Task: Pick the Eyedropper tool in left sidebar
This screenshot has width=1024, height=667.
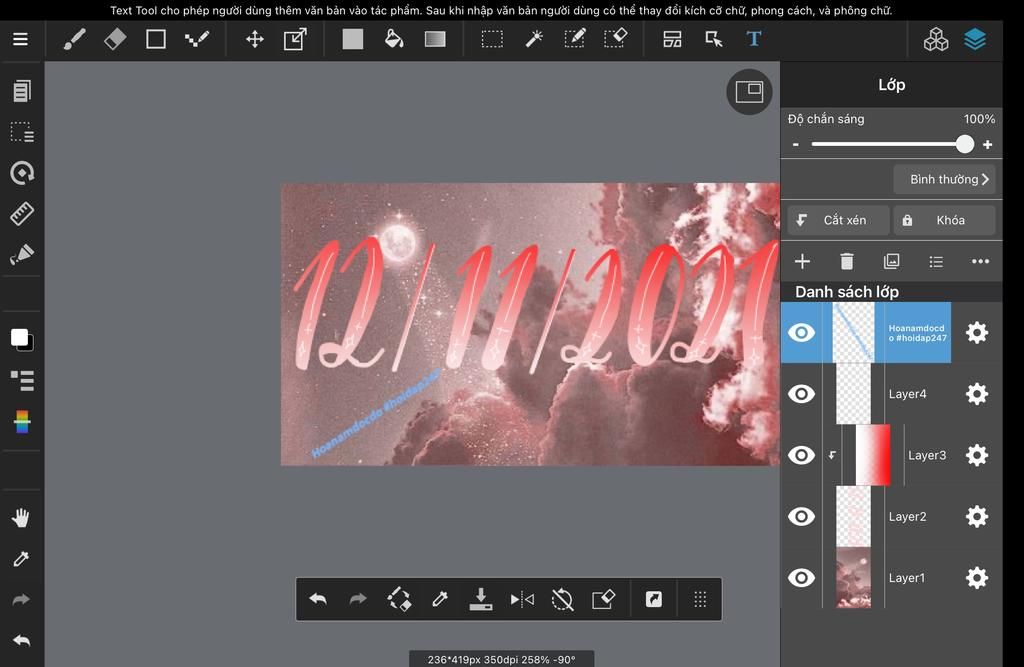Action: coord(21,559)
